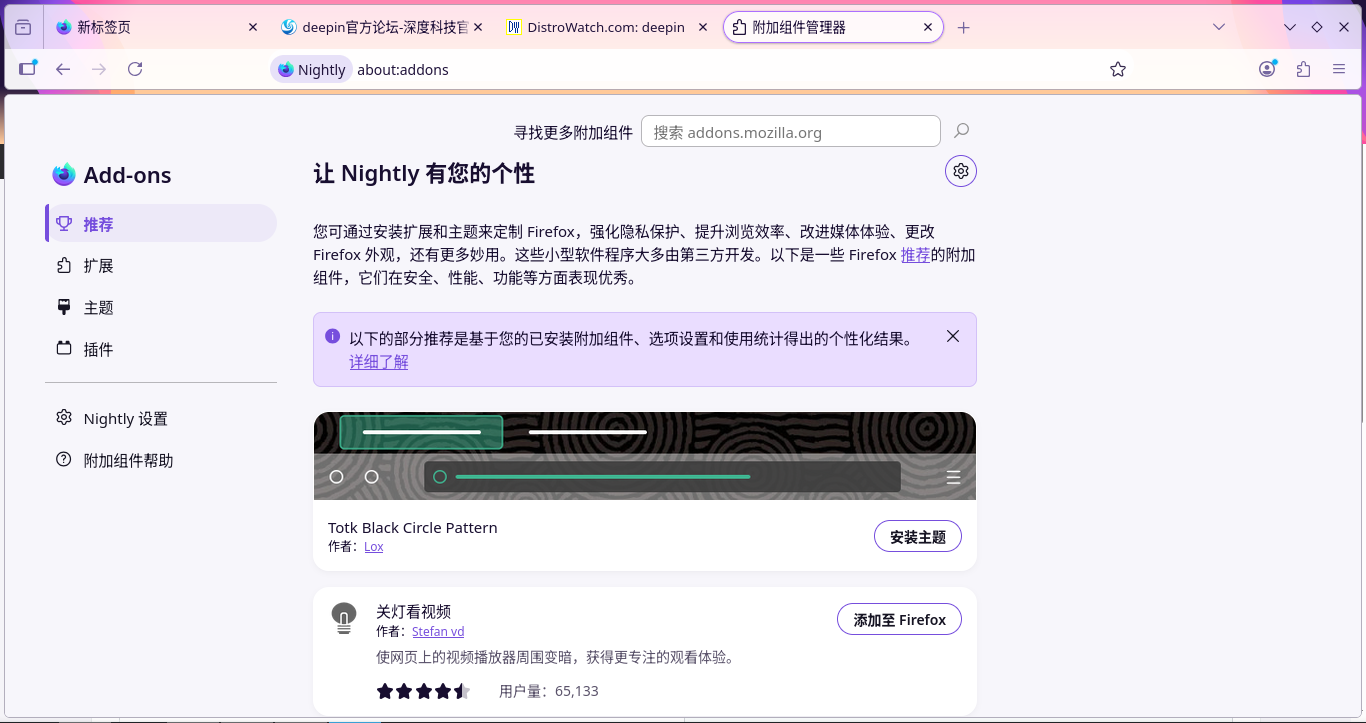Close the 附加组件管理器 tab
Viewport: 1366px width, 723px height.
click(927, 28)
